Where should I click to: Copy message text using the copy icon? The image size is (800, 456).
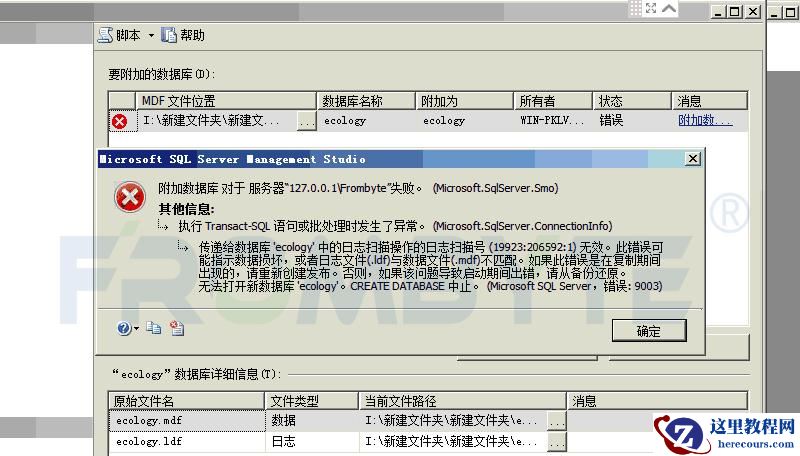[154, 328]
